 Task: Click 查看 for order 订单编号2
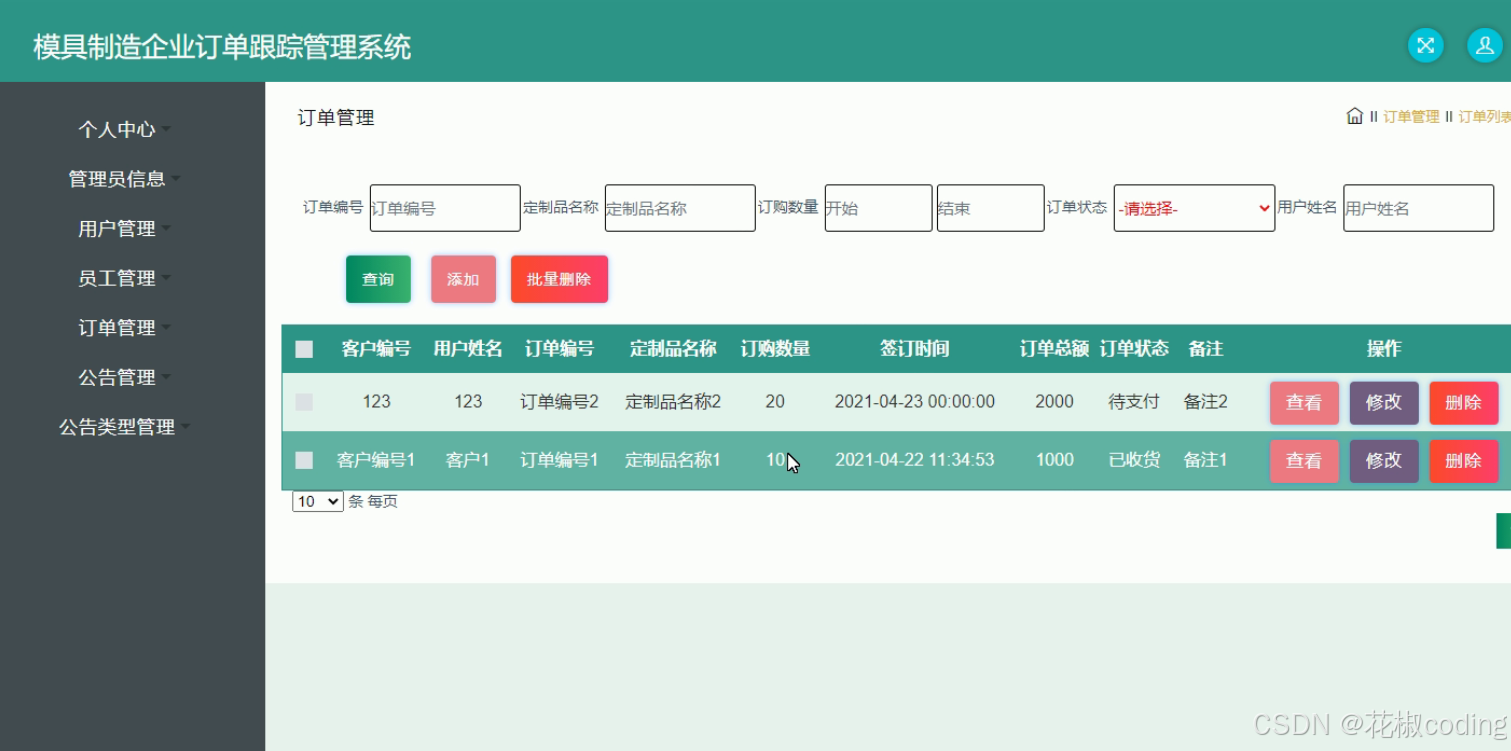(1304, 403)
